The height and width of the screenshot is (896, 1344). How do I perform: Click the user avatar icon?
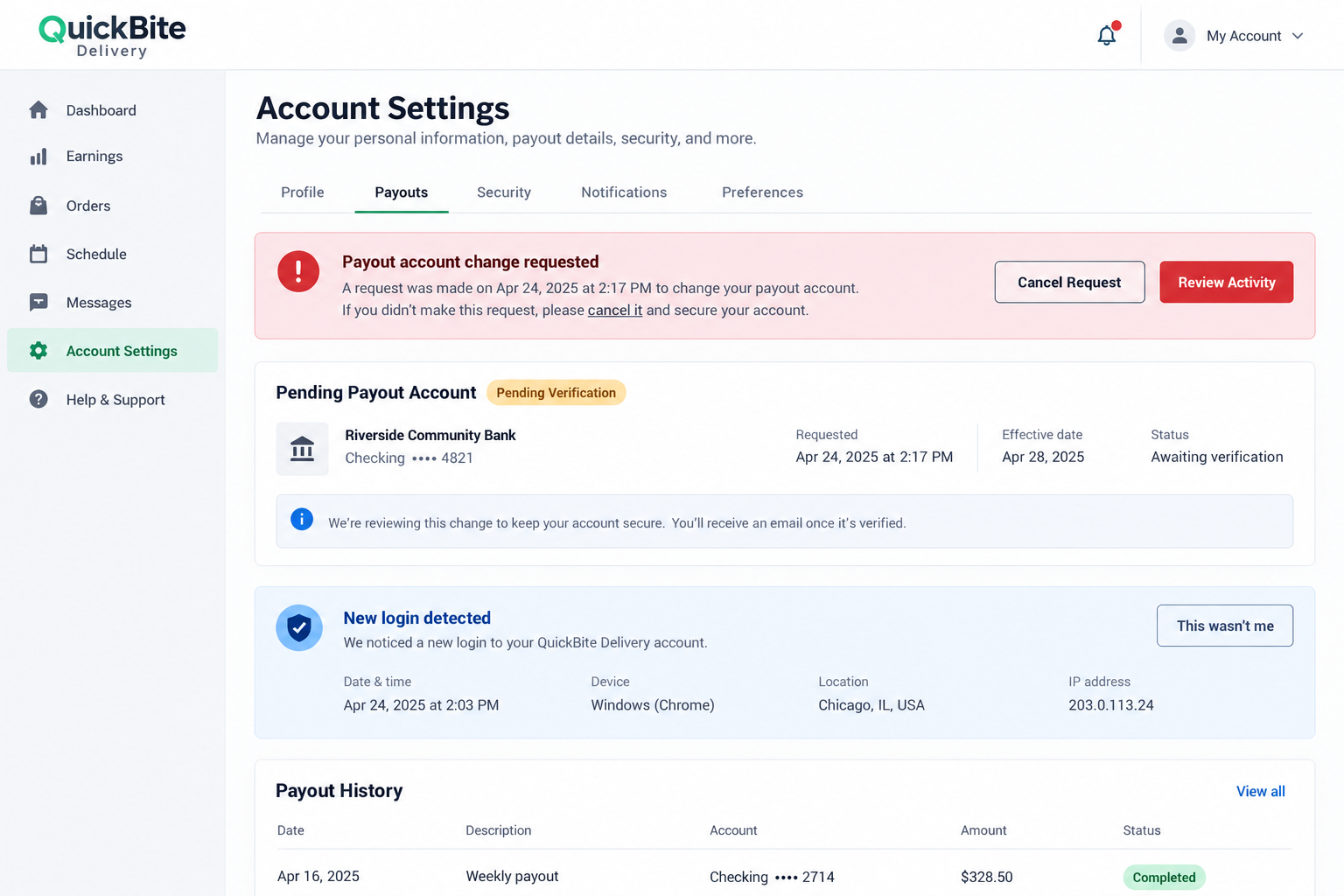(x=1179, y=36)
